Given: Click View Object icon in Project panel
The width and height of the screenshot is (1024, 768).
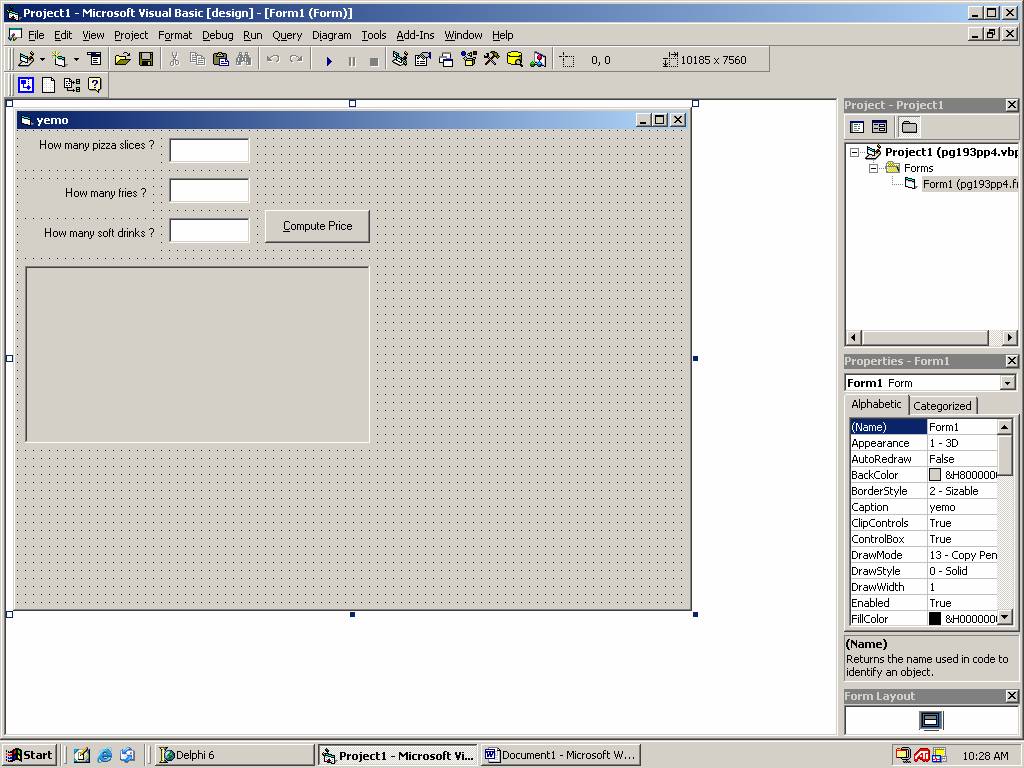Looking at the screenshot, I should click(x=879, y=127).
